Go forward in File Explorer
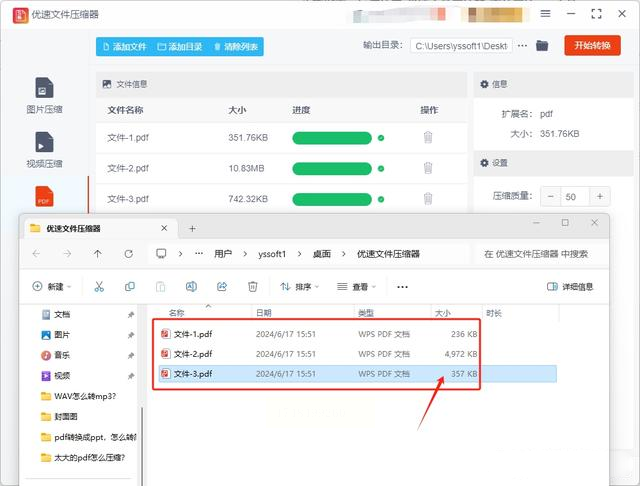Screen dimensions: 640x486 pyautogui.click(x=67, y=254)
